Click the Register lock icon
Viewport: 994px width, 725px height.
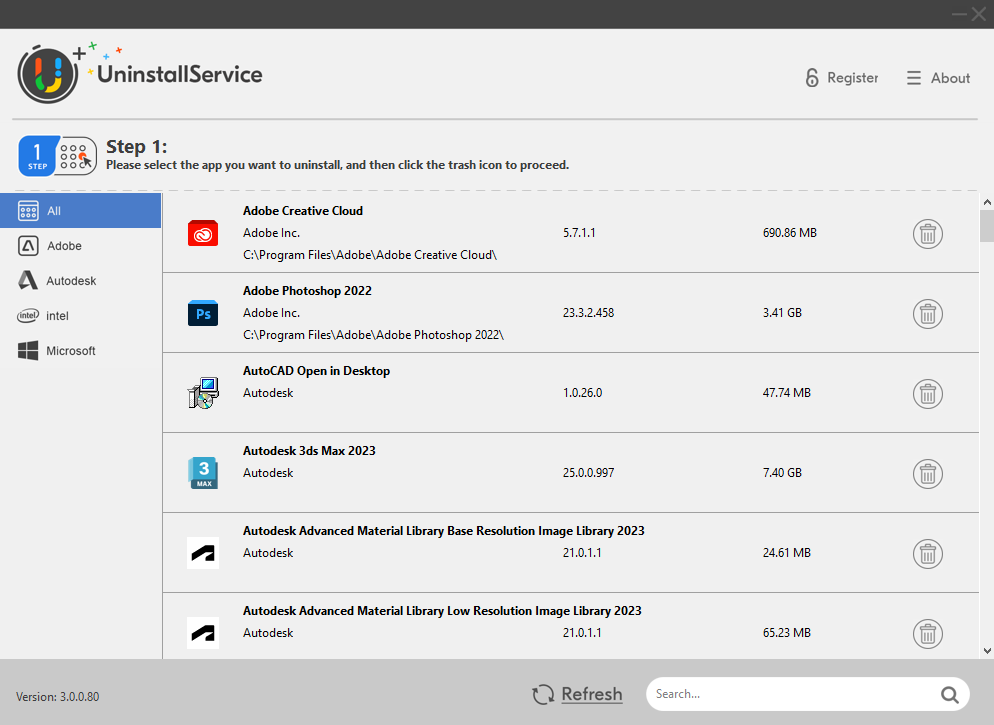(812, 77)
